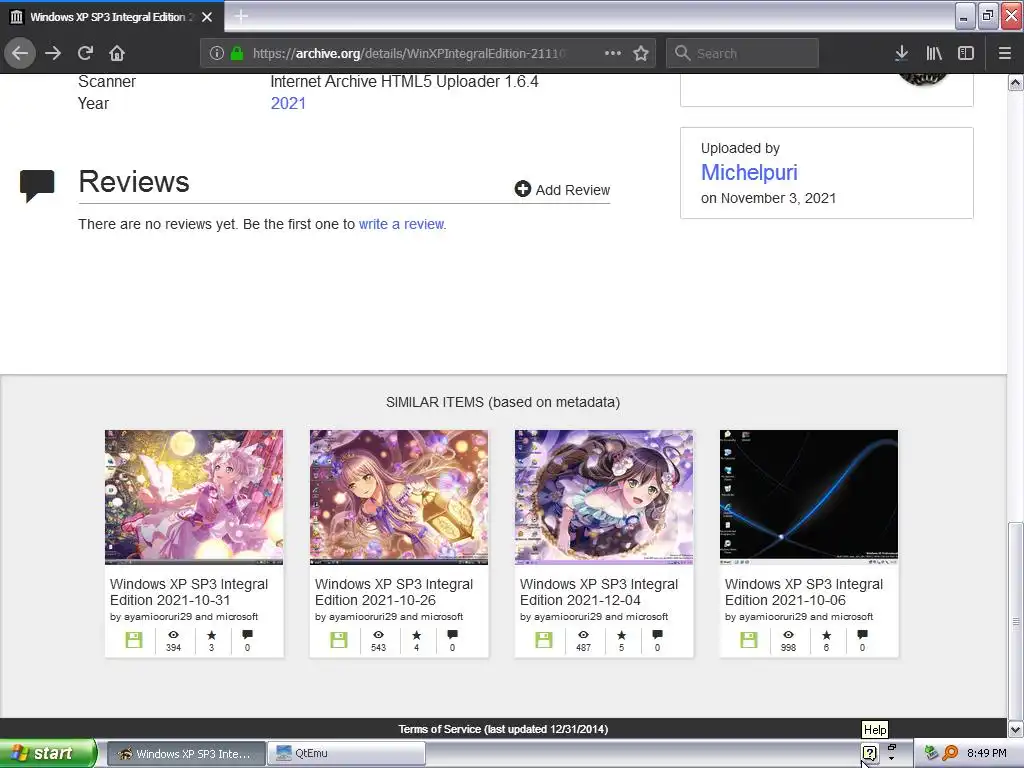Open the 2021-10-31 edition thumbnail
This screenshot has height=768, width=1024.
click(194, 497)
